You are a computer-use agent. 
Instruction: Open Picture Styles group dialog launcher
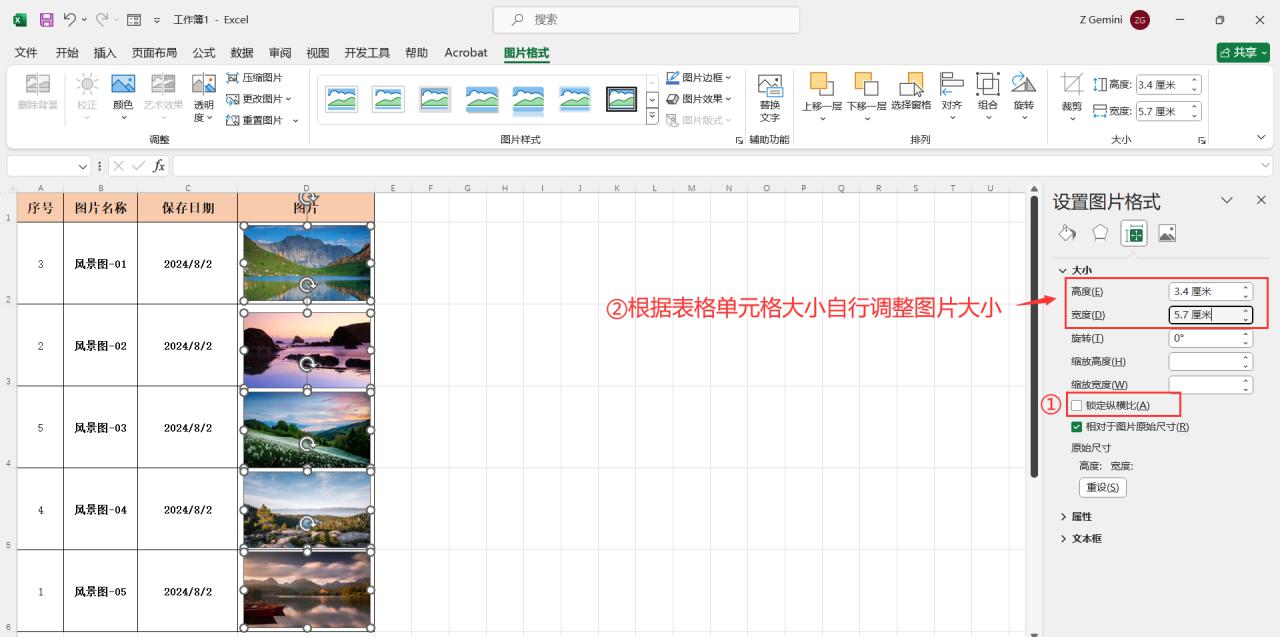740,141
